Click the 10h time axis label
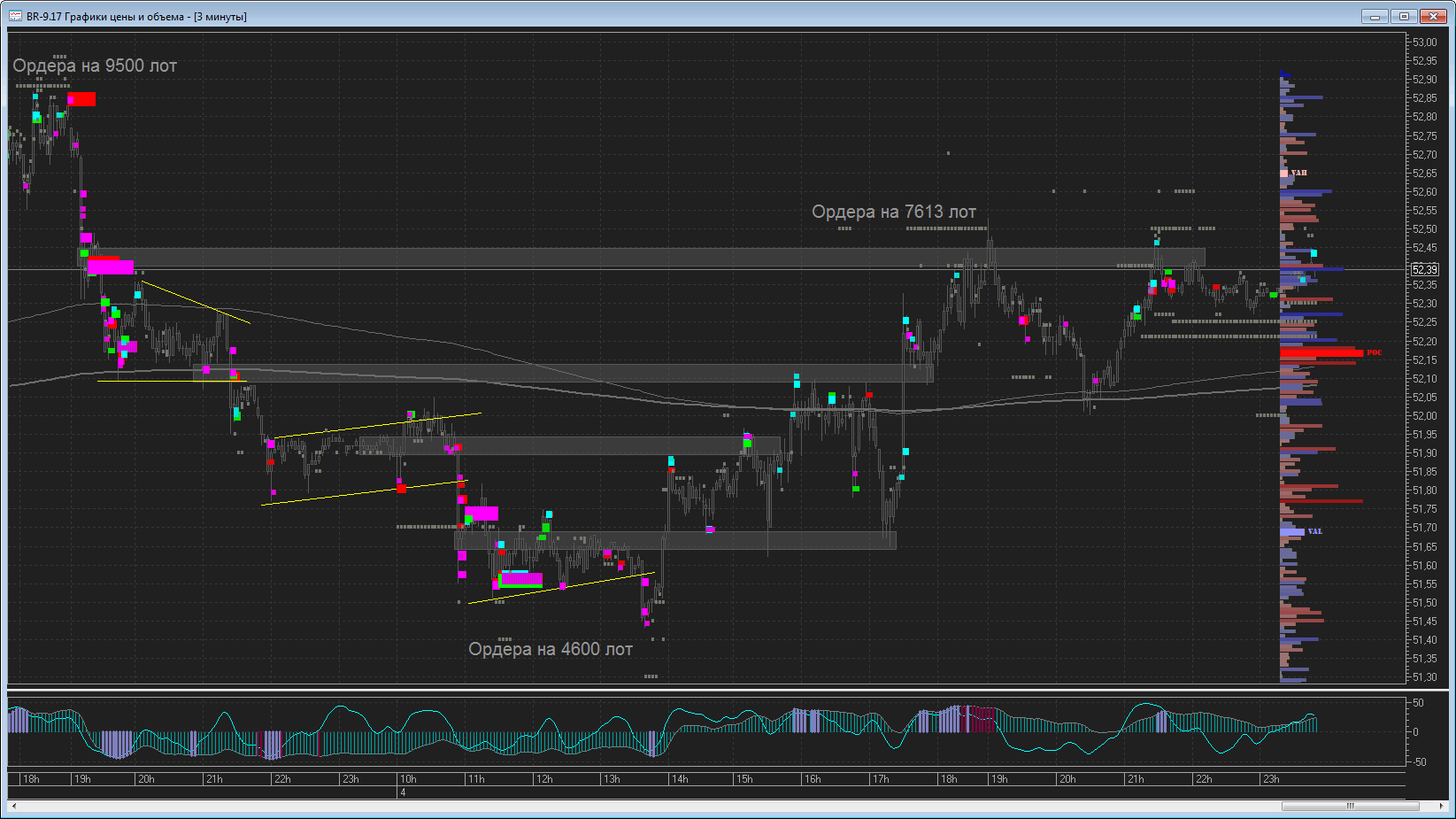The height and width of the screenshot is (819, 1456). coord(408,779)
